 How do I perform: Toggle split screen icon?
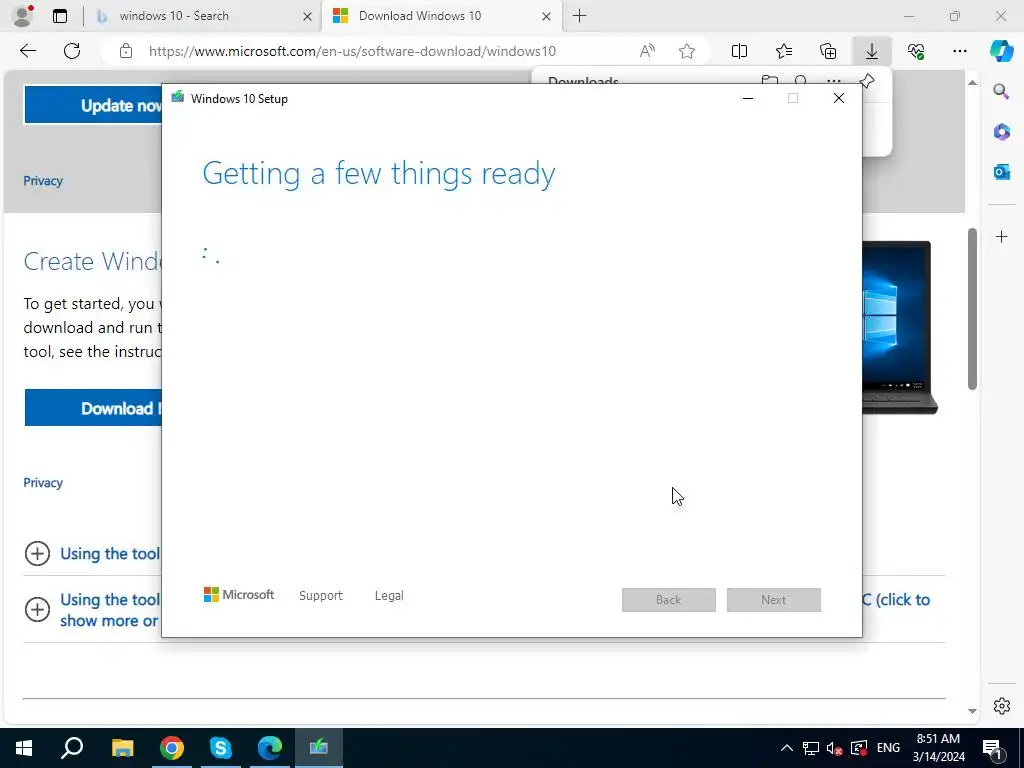(739, 51)
